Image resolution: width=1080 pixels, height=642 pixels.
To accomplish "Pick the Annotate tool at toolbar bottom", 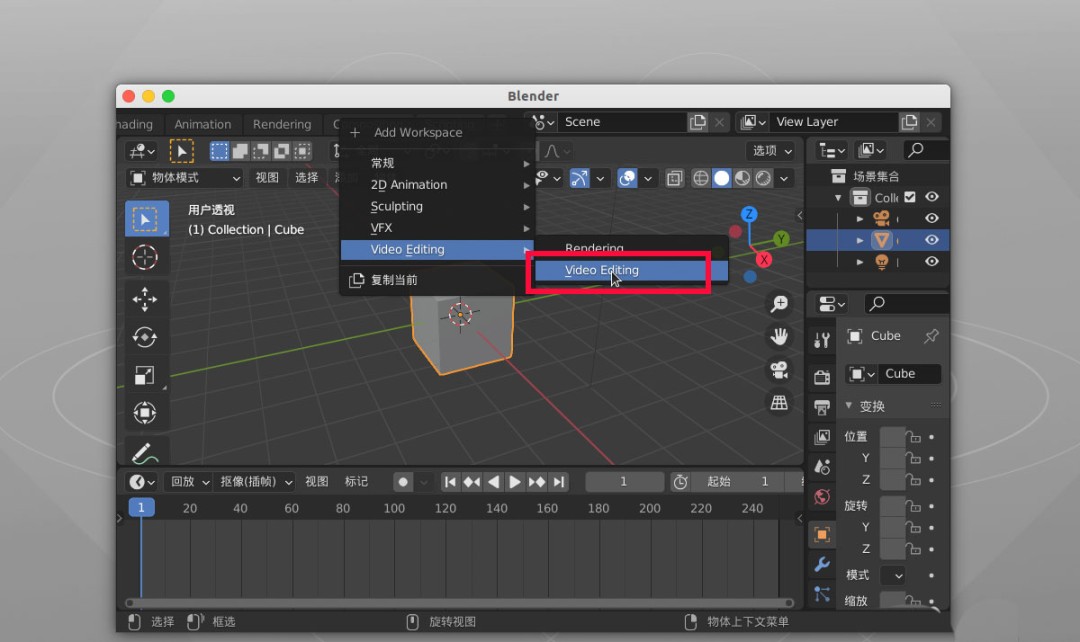I will pos(145,451).
